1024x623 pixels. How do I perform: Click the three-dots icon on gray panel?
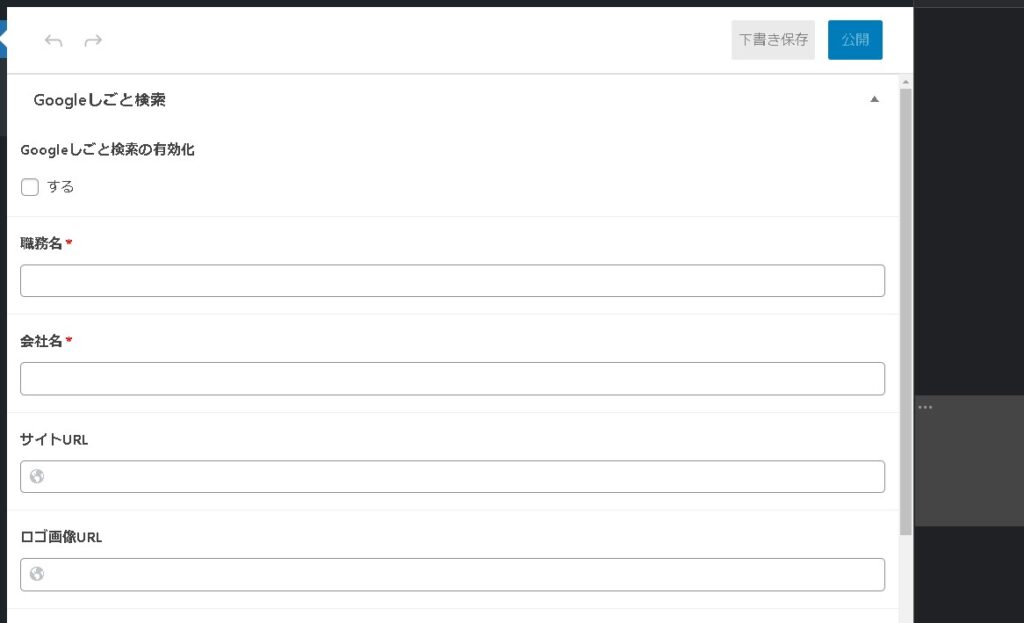[x=925, y=407]
